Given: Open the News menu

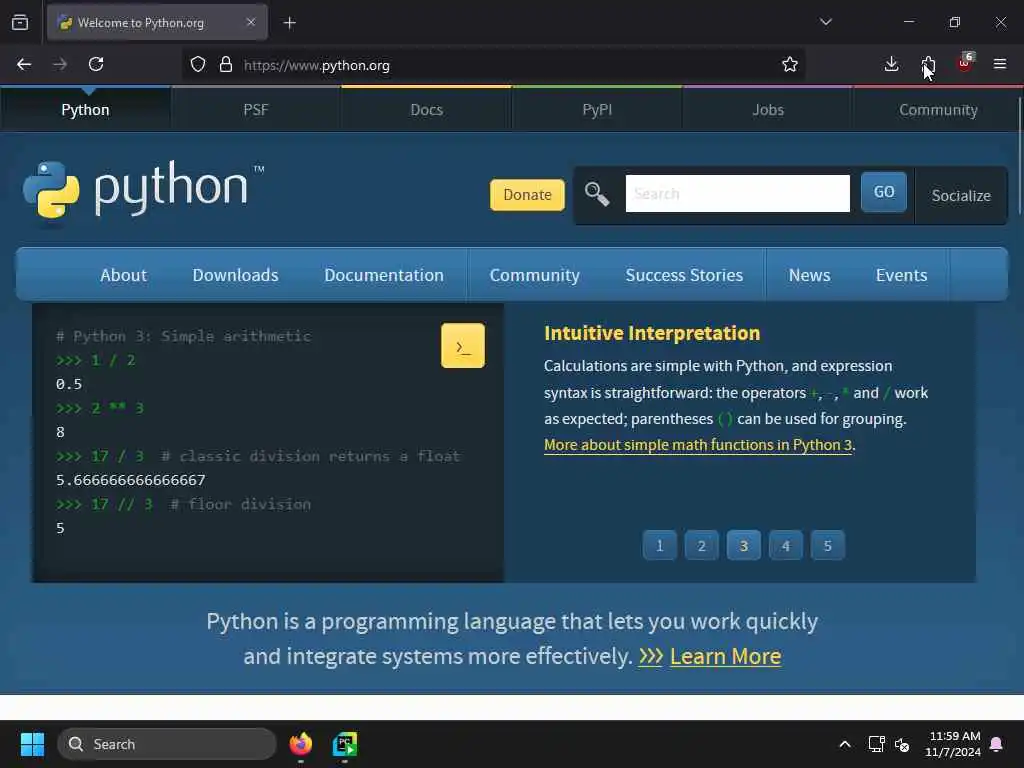Looking at the screenshot, I should 809,275.
